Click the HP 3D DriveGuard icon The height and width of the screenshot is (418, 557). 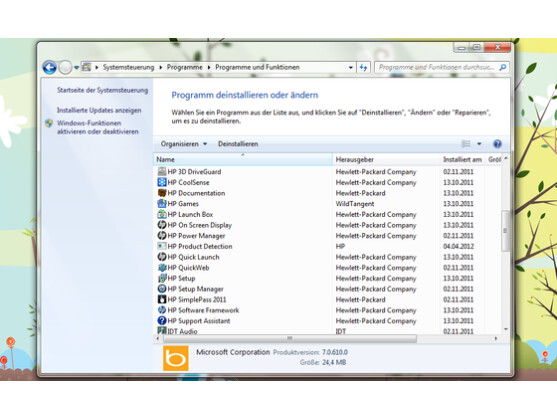point(162,172)
